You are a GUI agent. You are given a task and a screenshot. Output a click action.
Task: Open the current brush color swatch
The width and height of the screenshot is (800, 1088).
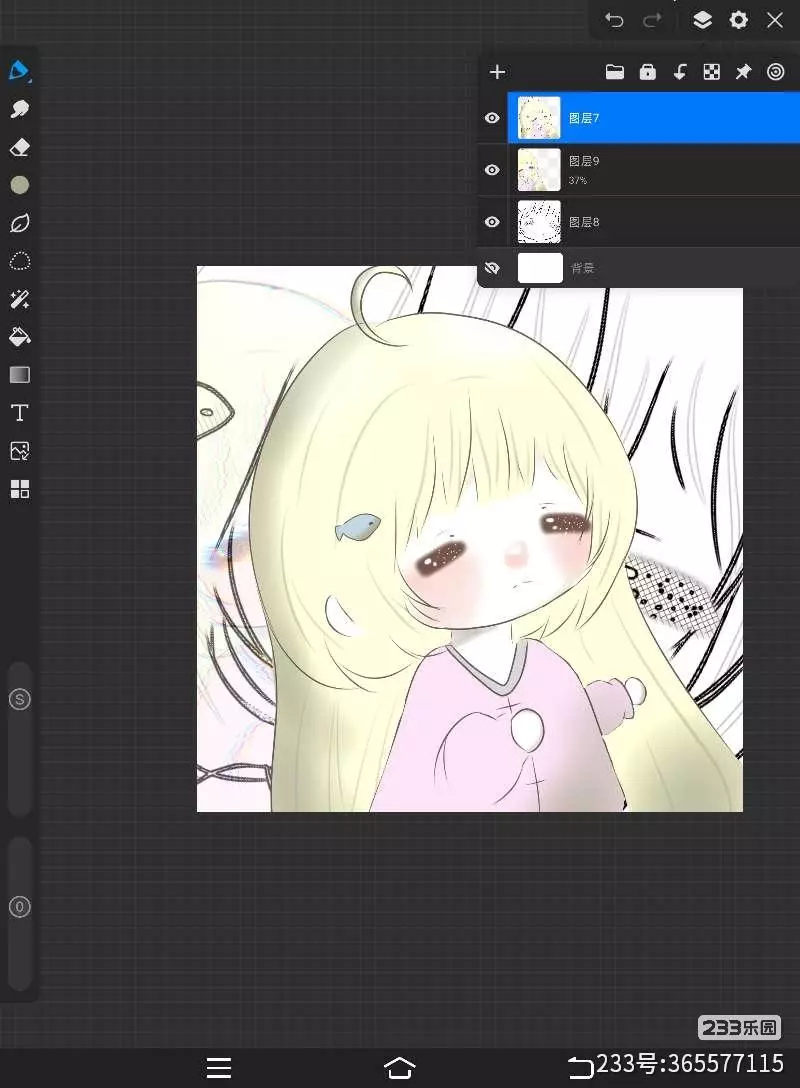pos(19,185)
